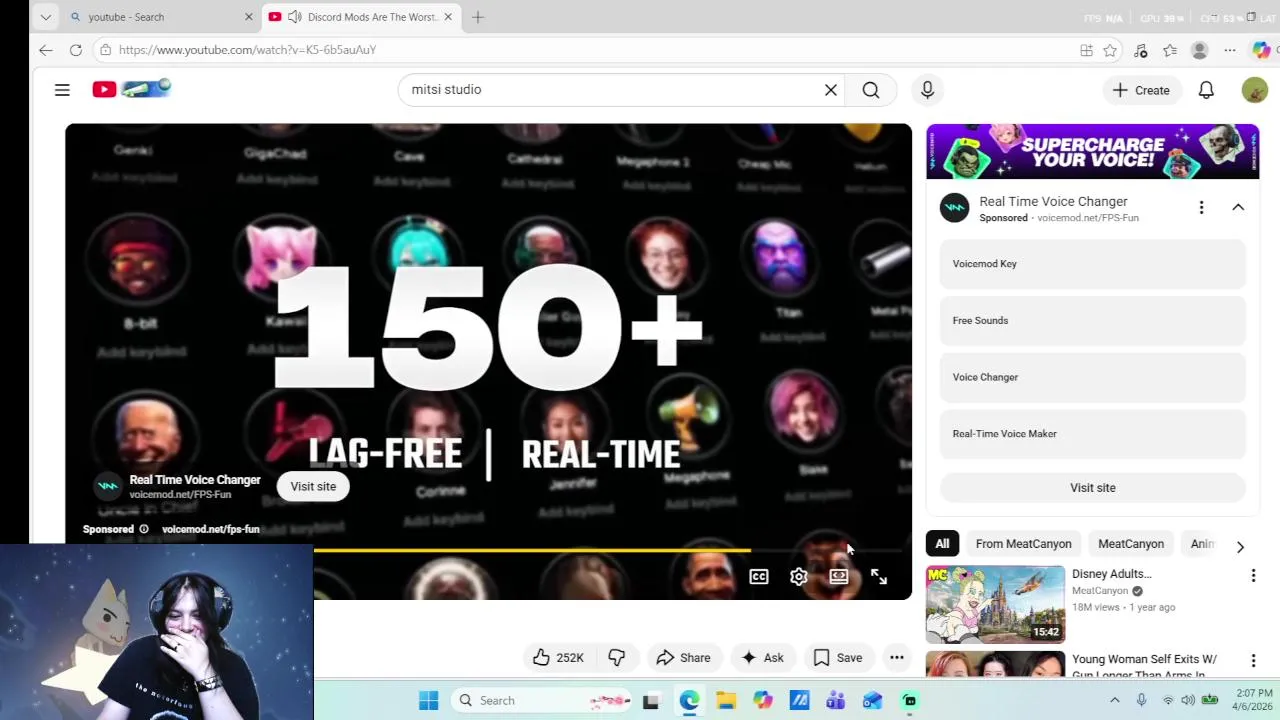
Task: Open the Favorites list icon
Action: [1170, 50]
